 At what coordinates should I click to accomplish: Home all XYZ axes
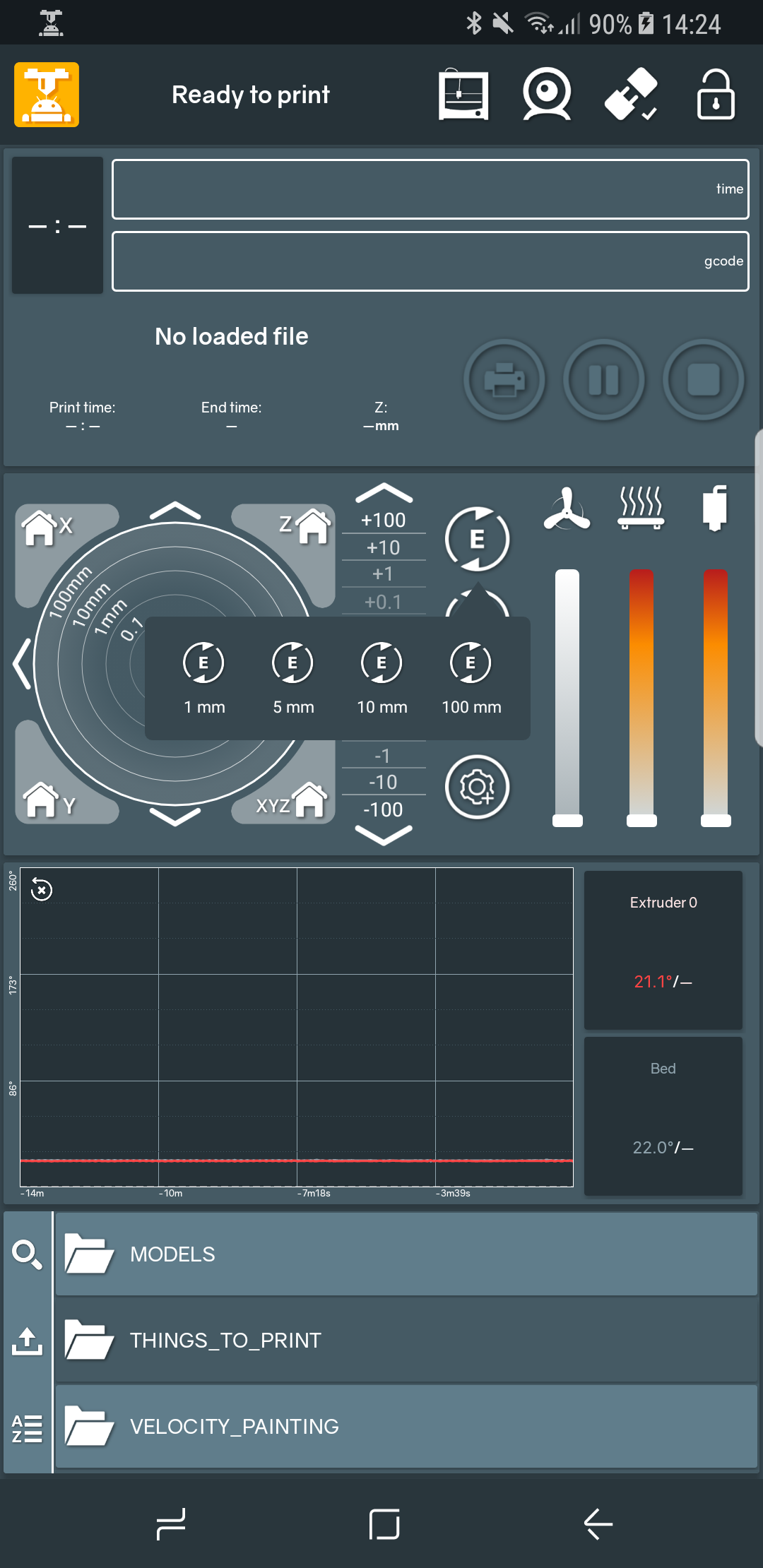[x=292, y=802]
